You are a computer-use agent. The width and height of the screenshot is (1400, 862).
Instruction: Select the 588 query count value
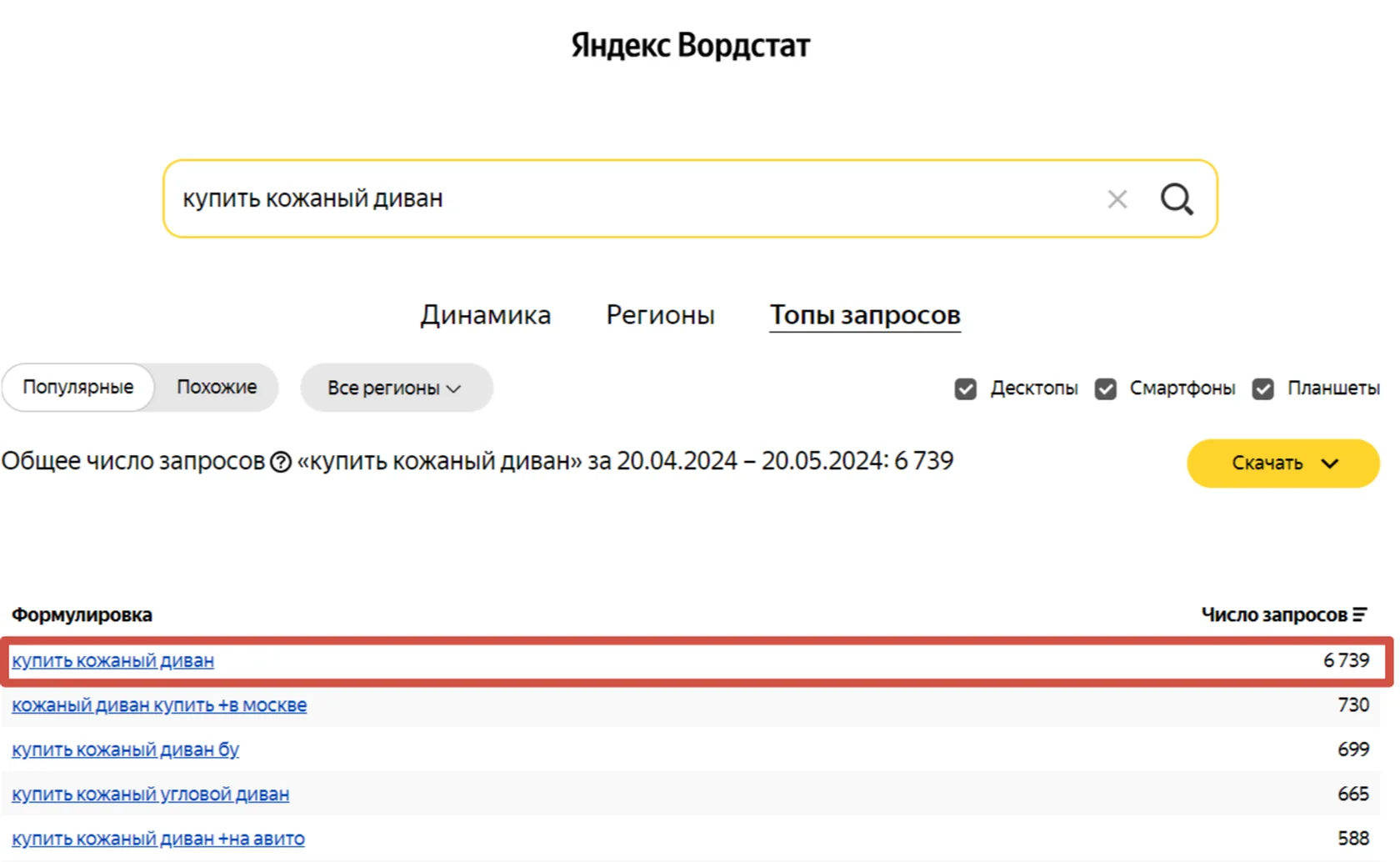point(1353,839)
